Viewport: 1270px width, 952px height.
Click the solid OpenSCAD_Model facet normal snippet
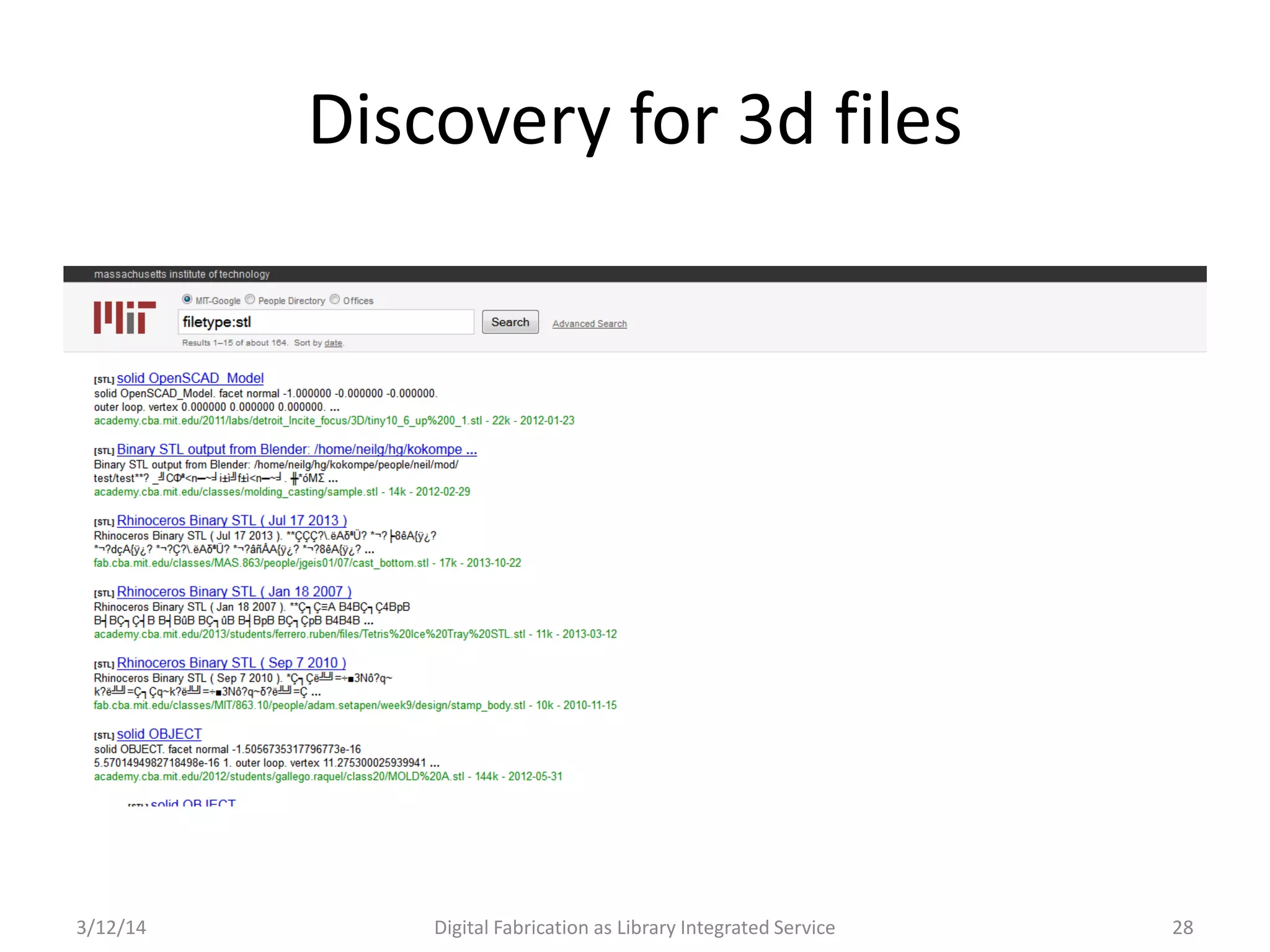pyautogui.click(x=266, y=400)
